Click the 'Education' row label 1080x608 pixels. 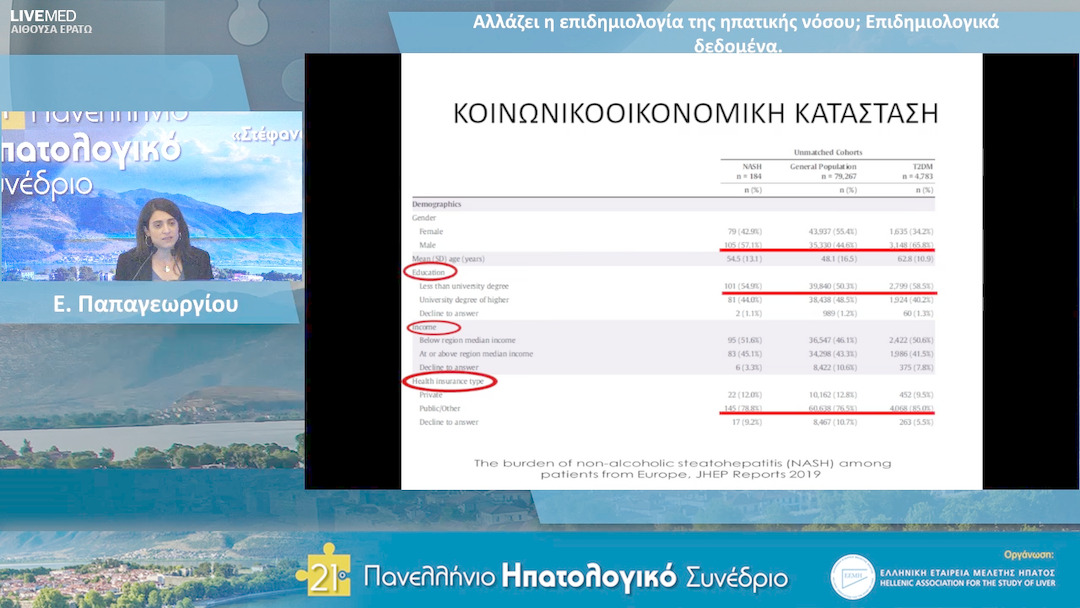[428, 273]
